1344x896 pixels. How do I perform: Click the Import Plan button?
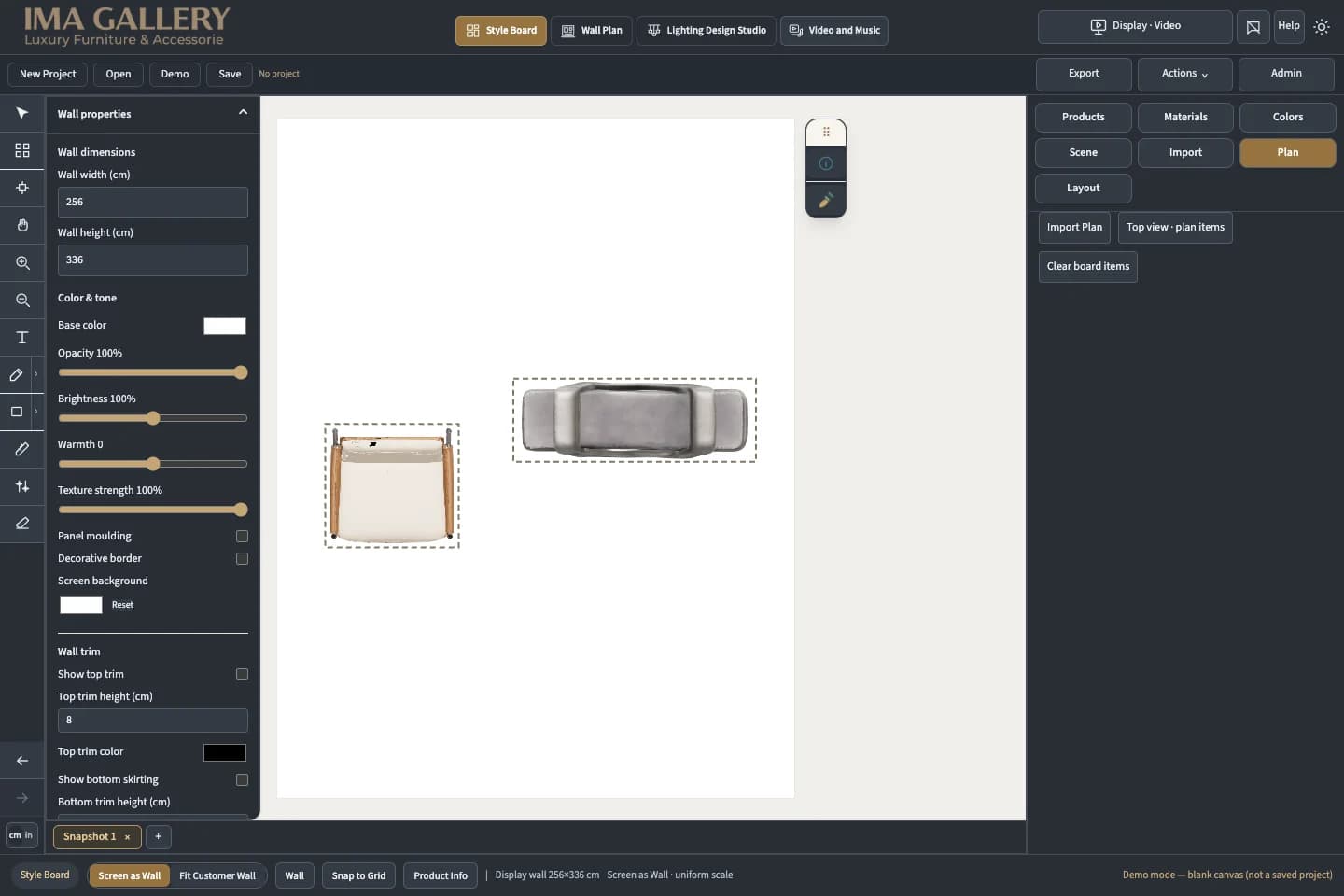click(1074, 227)
